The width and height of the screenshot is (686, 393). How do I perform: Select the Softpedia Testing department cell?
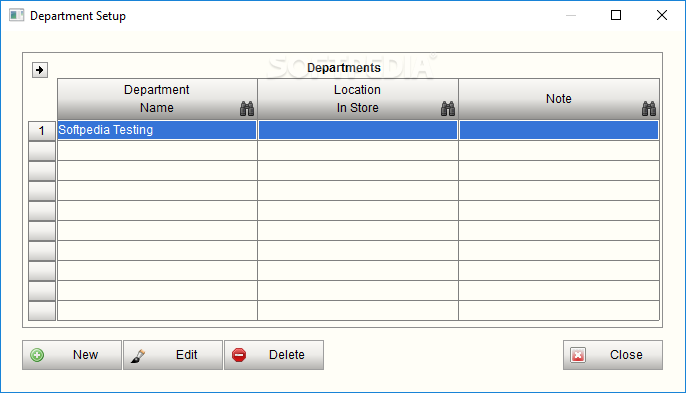click(157, 130)
